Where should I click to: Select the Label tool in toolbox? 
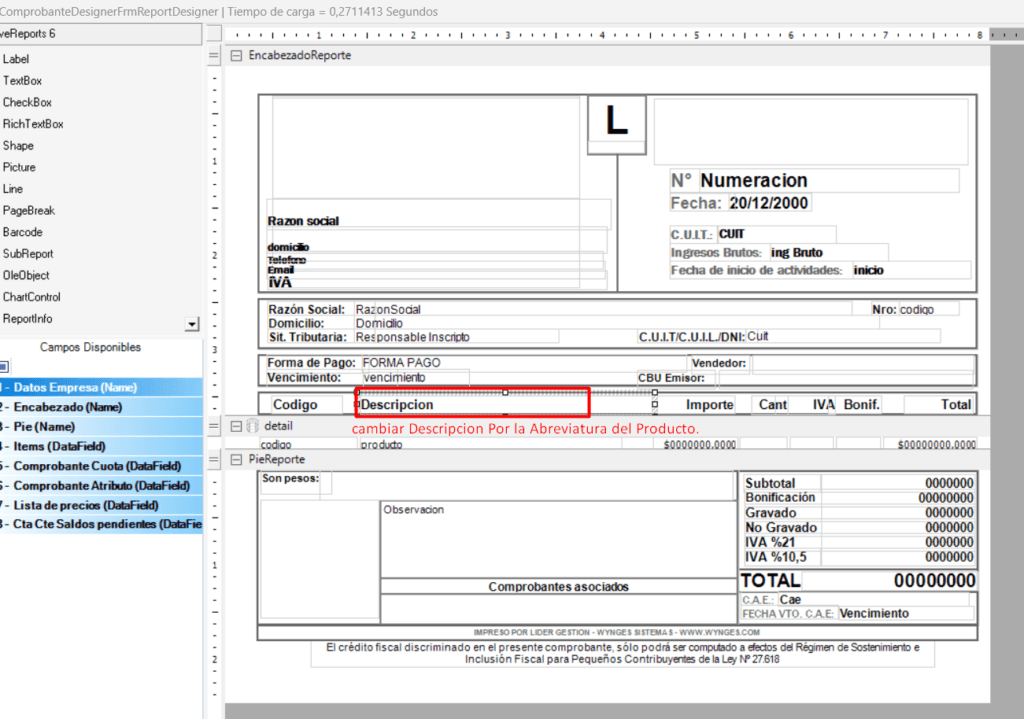(x=17, y=59)
